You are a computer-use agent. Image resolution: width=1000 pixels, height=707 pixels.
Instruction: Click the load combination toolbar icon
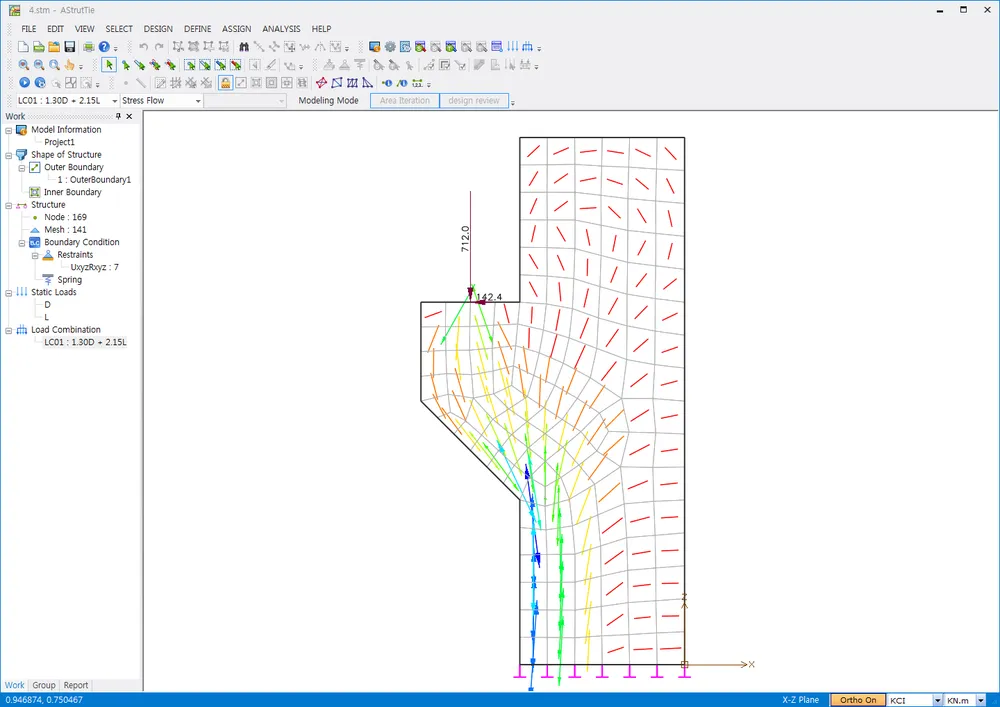pyautogui.click(x=527, y=47)
